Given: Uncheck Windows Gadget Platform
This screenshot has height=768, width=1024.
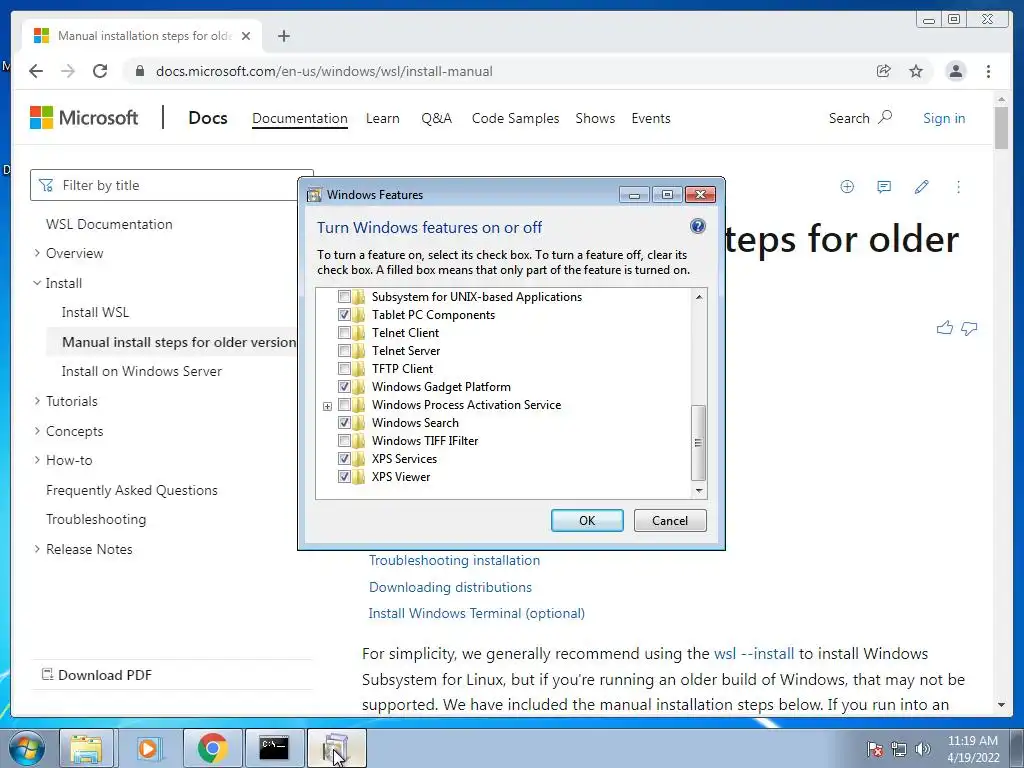Looking at the screenshot, I should pos(344,387).
